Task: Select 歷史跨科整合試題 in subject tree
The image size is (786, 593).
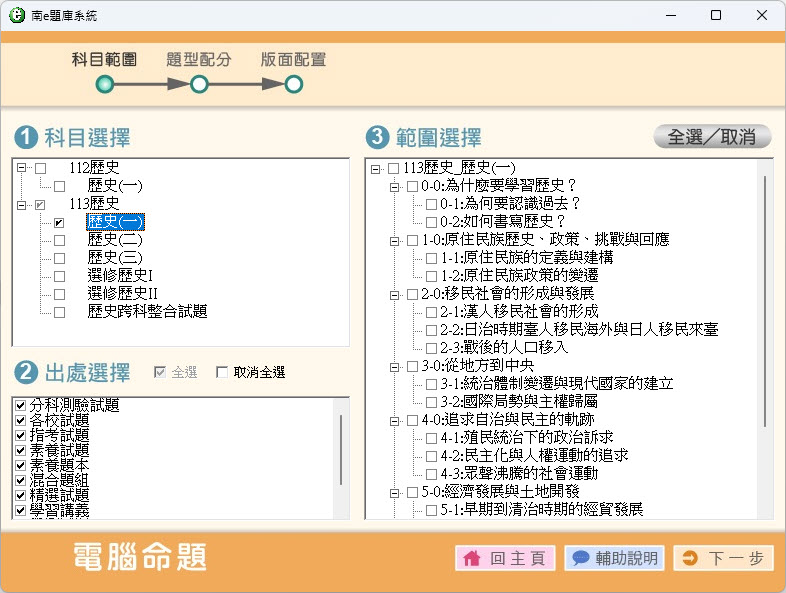Action: pyautogui.click(x=147, y=312)
